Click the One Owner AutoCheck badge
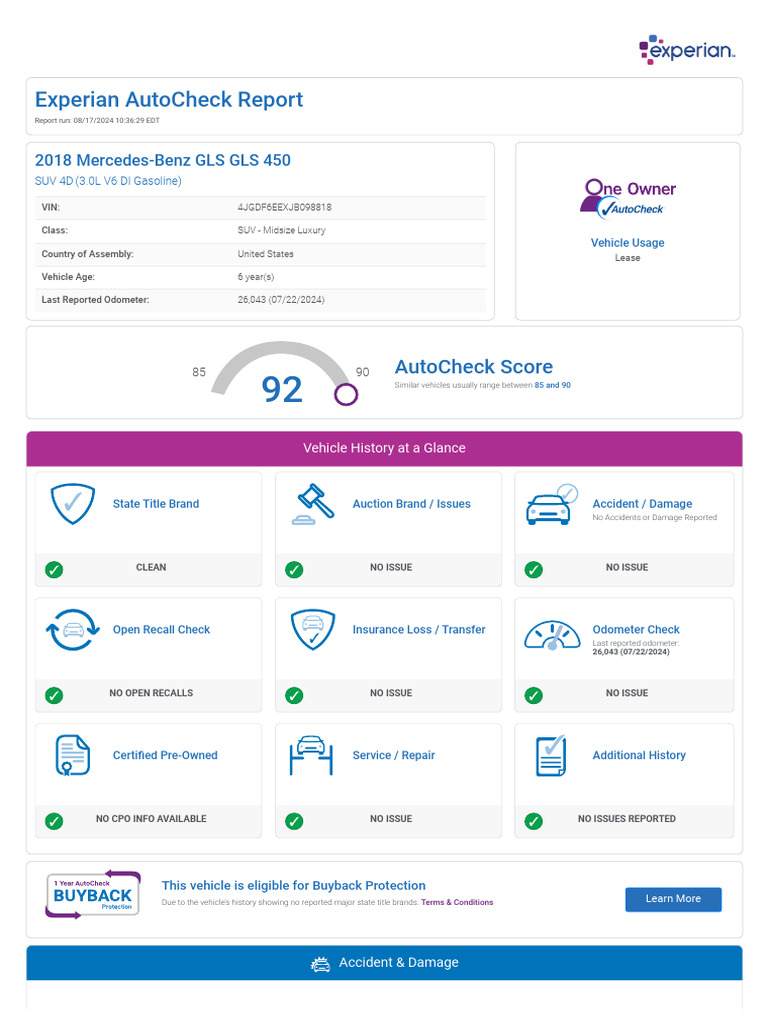 628,199
